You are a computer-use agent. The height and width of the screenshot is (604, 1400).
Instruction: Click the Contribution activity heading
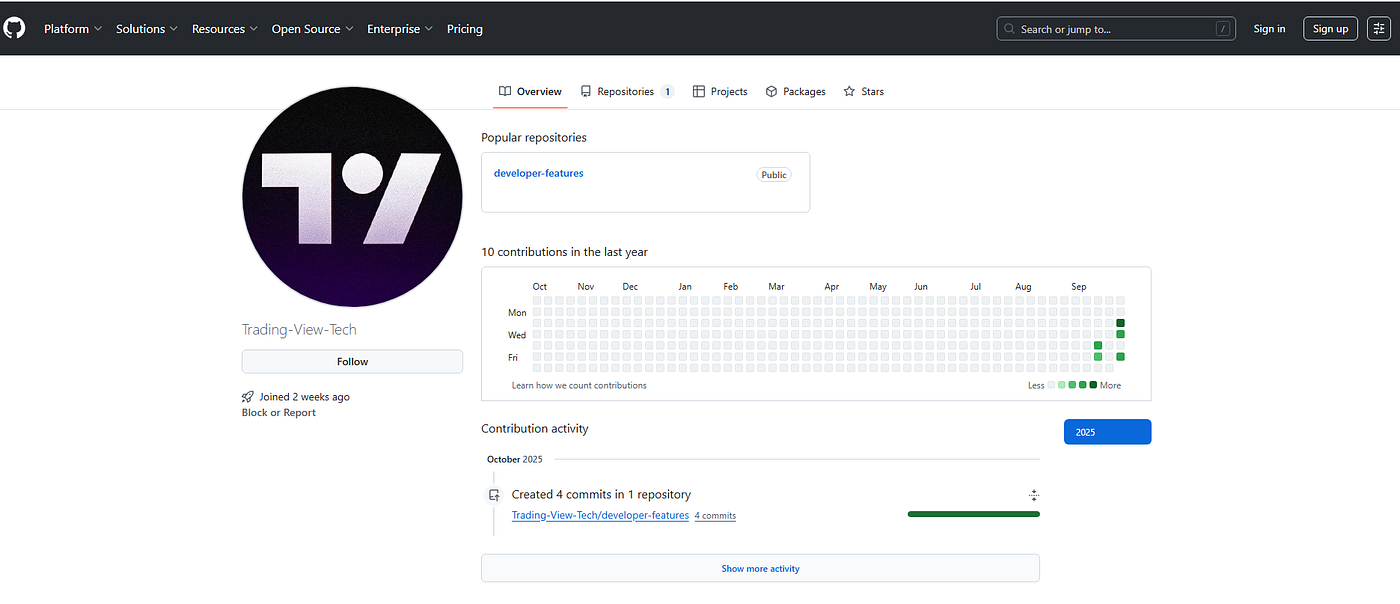535,428
